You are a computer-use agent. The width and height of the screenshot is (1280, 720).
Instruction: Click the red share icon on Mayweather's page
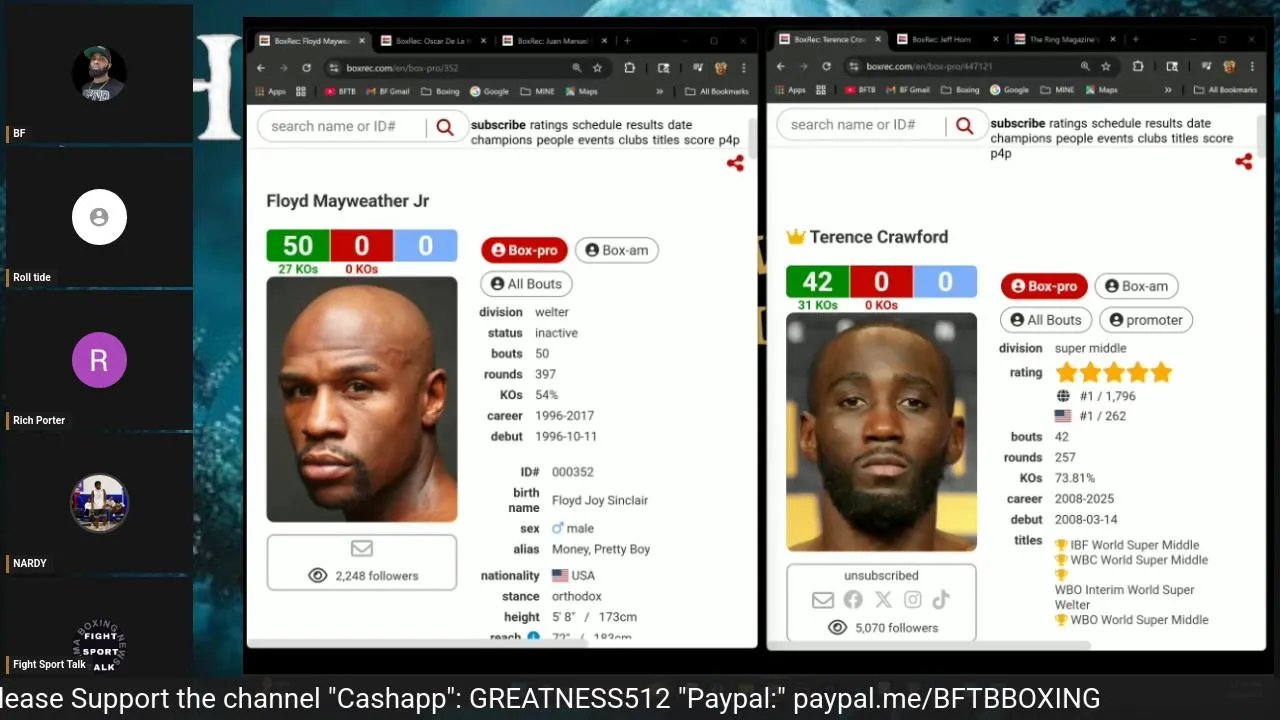[x=735, y=163]
